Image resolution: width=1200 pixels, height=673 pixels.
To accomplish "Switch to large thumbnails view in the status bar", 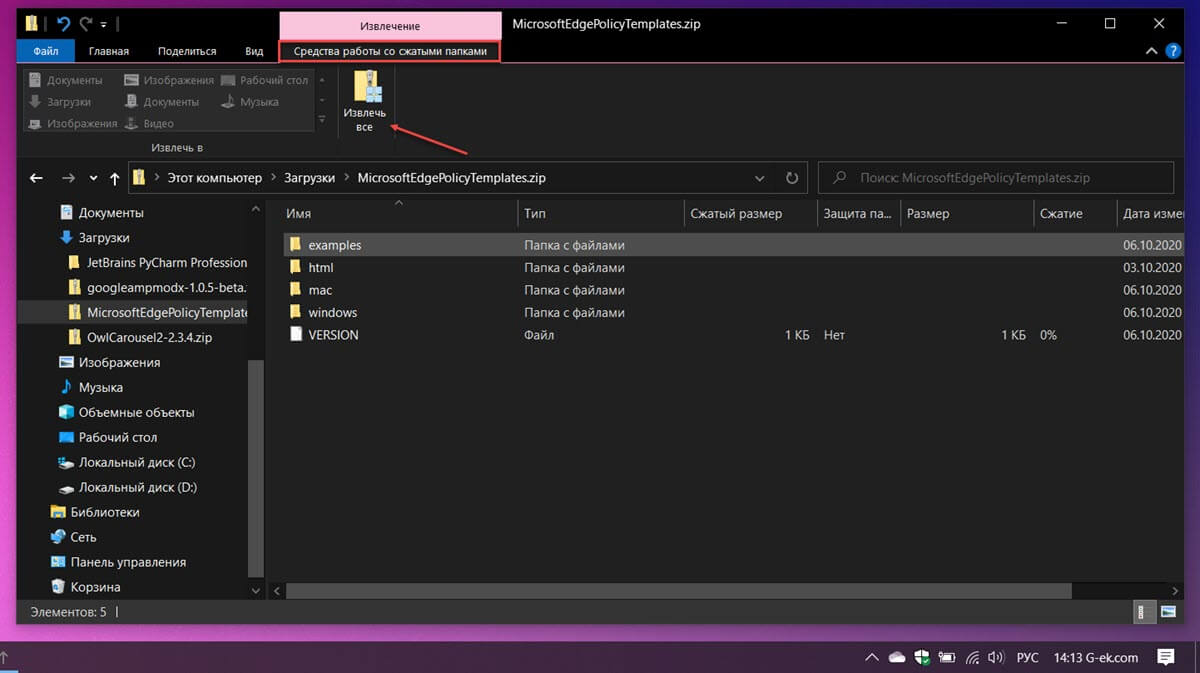I will (x=1167, y=612).
